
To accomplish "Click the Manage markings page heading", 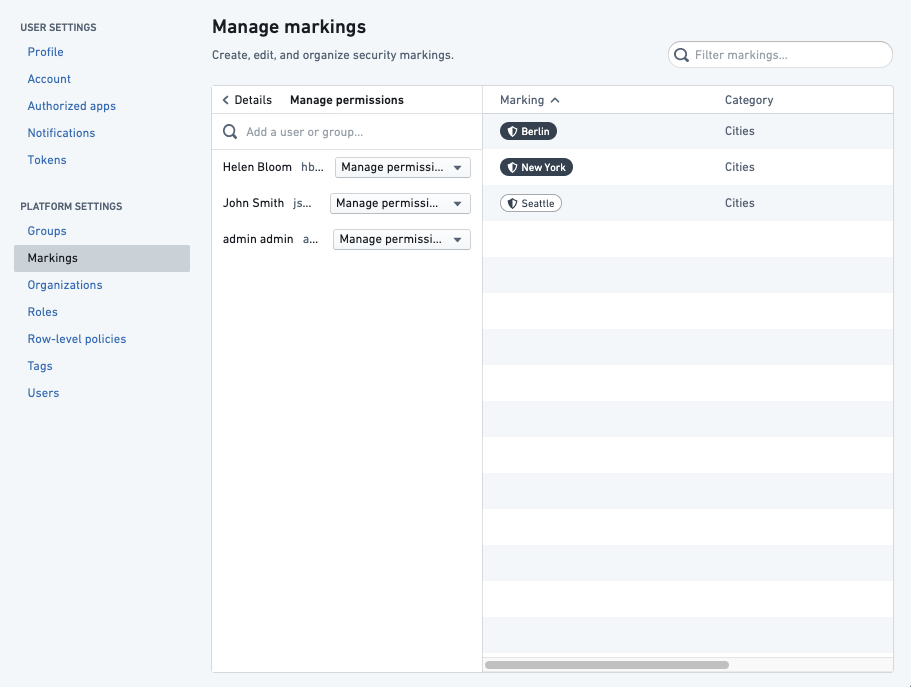I will click(x=289, y=27).
